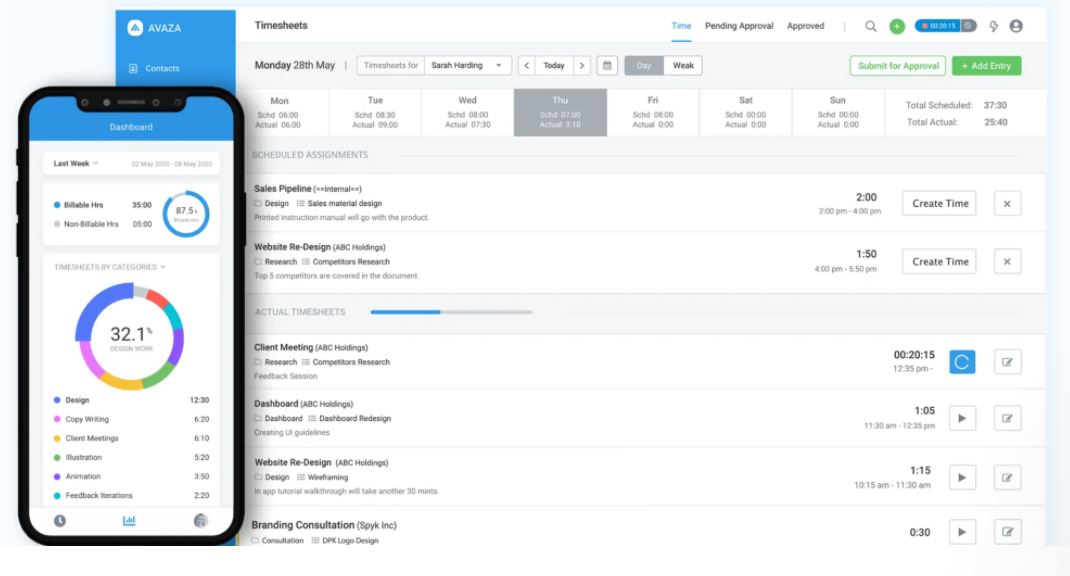
Task: Edit the Client Meeting timesheet entry
Action: coord(1007,362)
